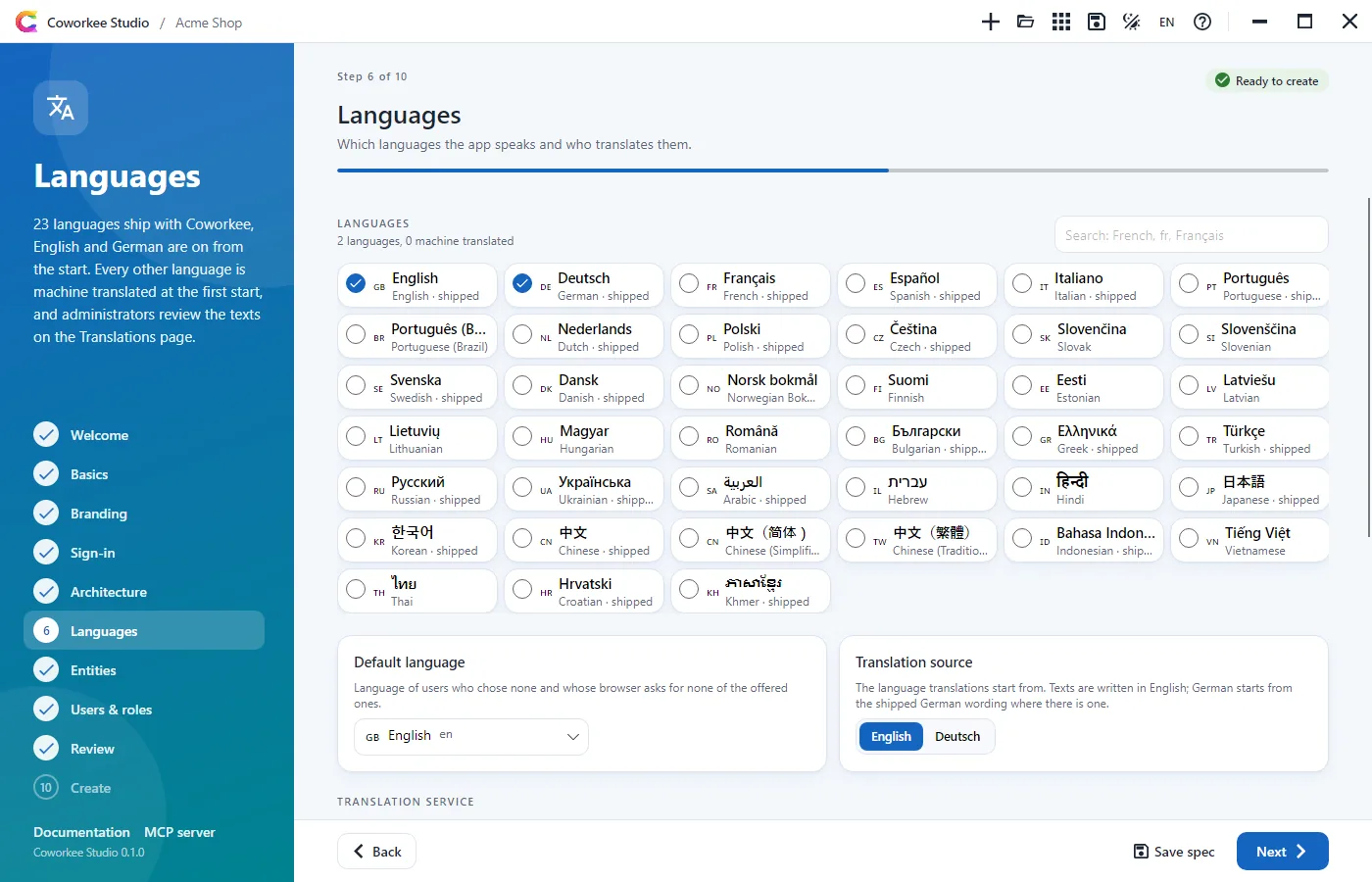This screenshot has width=1372, height=882.
Task: Uncheck the Deutsch language
Action: [522, 284]
